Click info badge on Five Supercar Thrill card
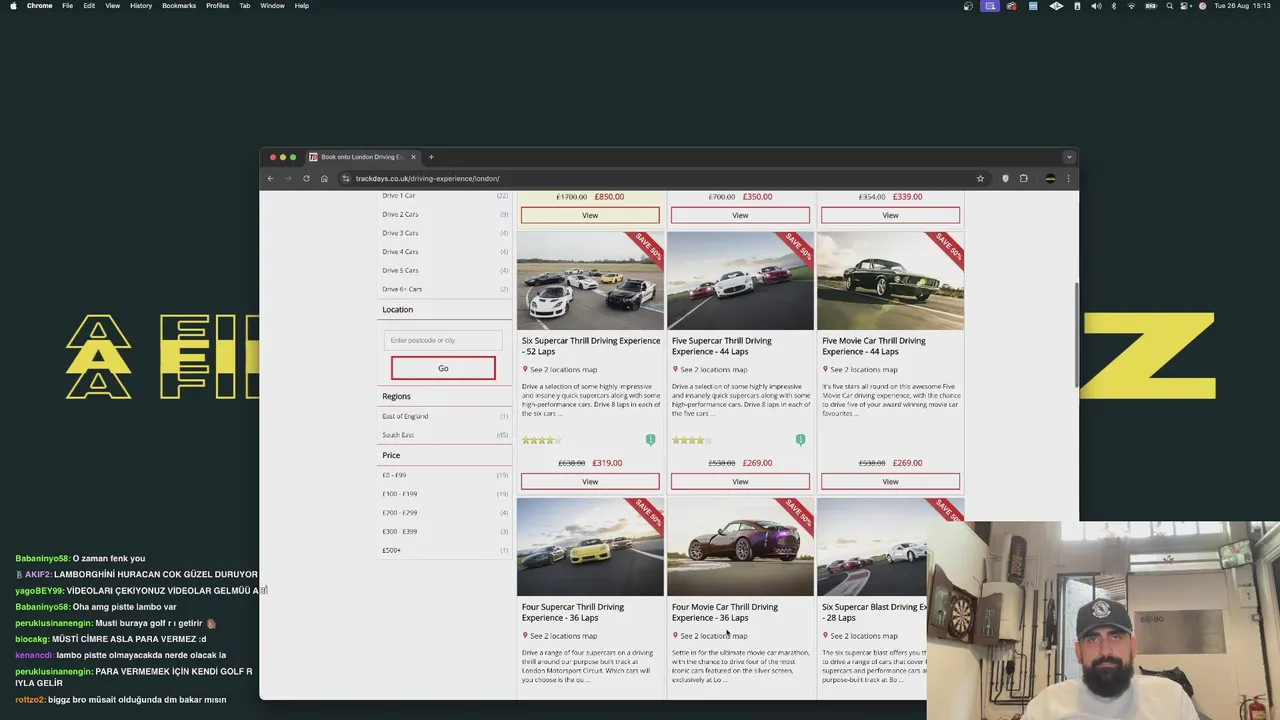The width and height of the screenshot is (1280, 720). click(x=800, y=440)
